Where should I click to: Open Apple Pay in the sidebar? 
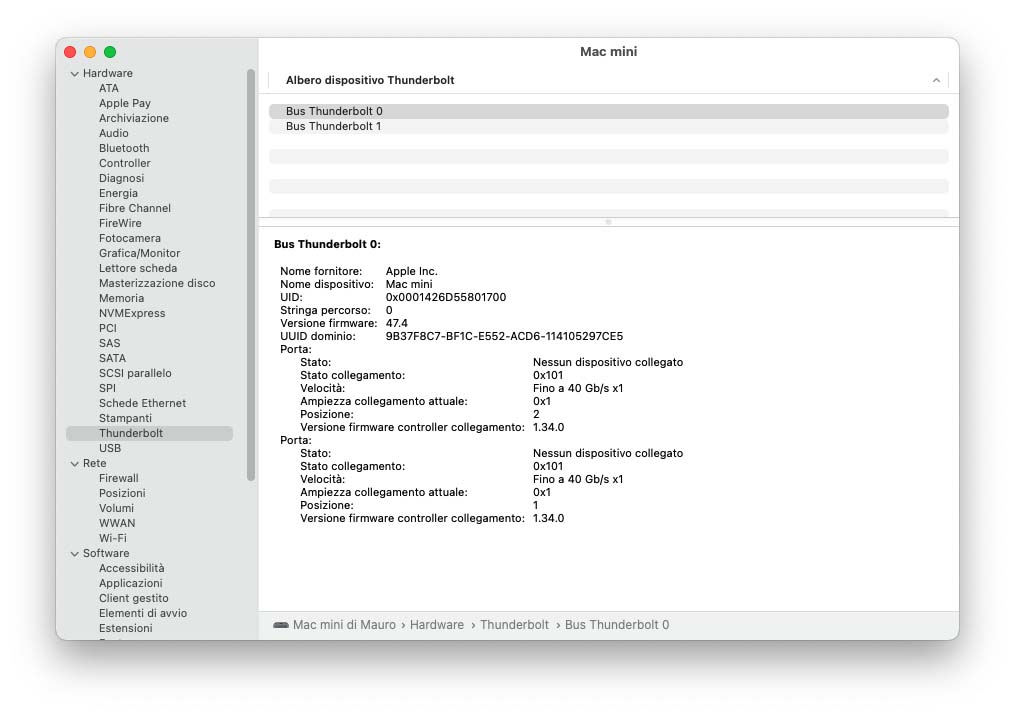(125, 103)
